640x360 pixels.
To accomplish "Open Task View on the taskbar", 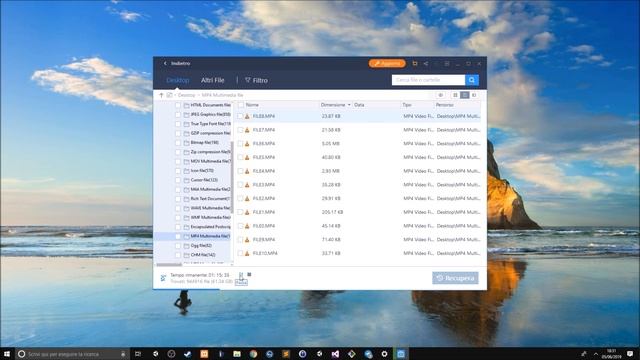I will pyautogui.click(x=138, y=354).
